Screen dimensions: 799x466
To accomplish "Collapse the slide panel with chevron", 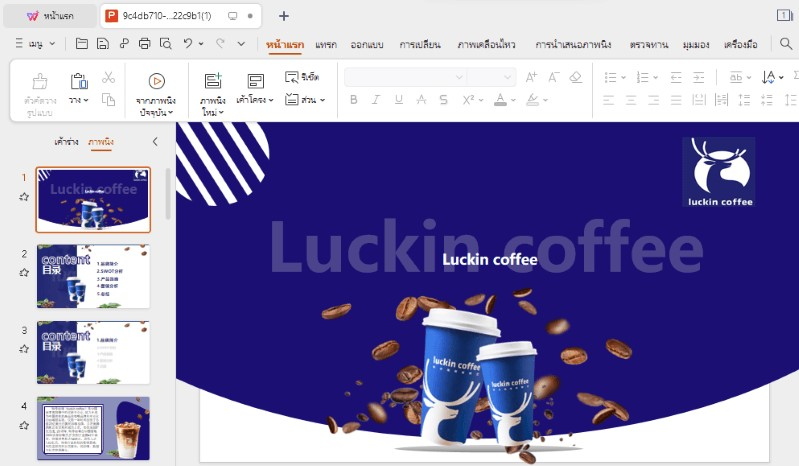I will click(x=155, y=142).
